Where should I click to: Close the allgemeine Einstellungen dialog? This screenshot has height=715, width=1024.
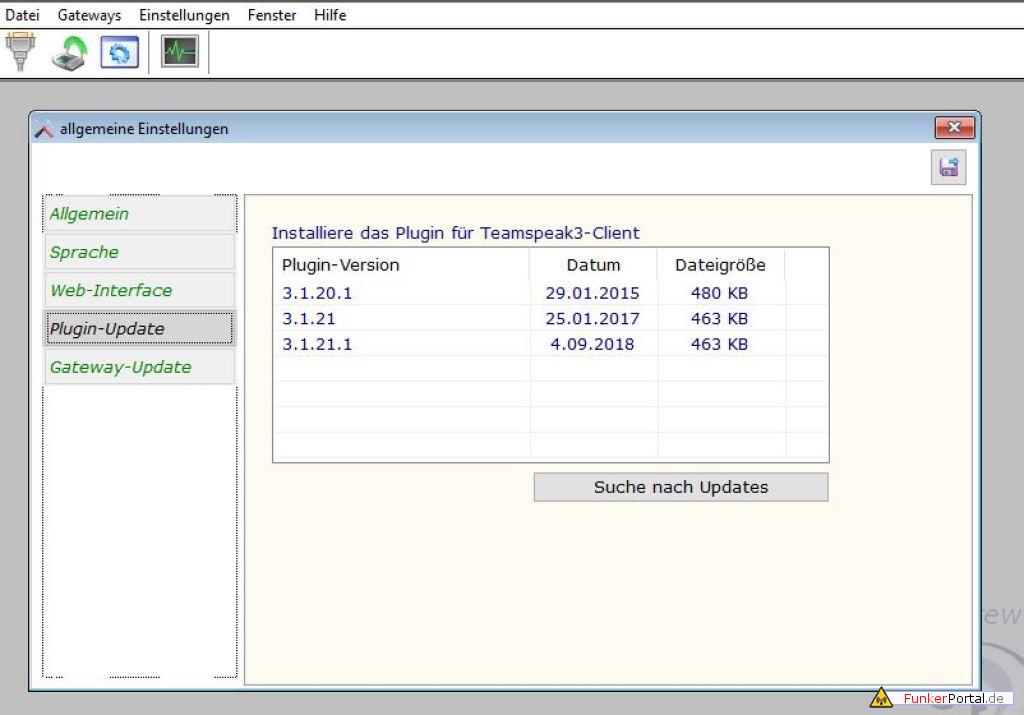pos(954,128)
